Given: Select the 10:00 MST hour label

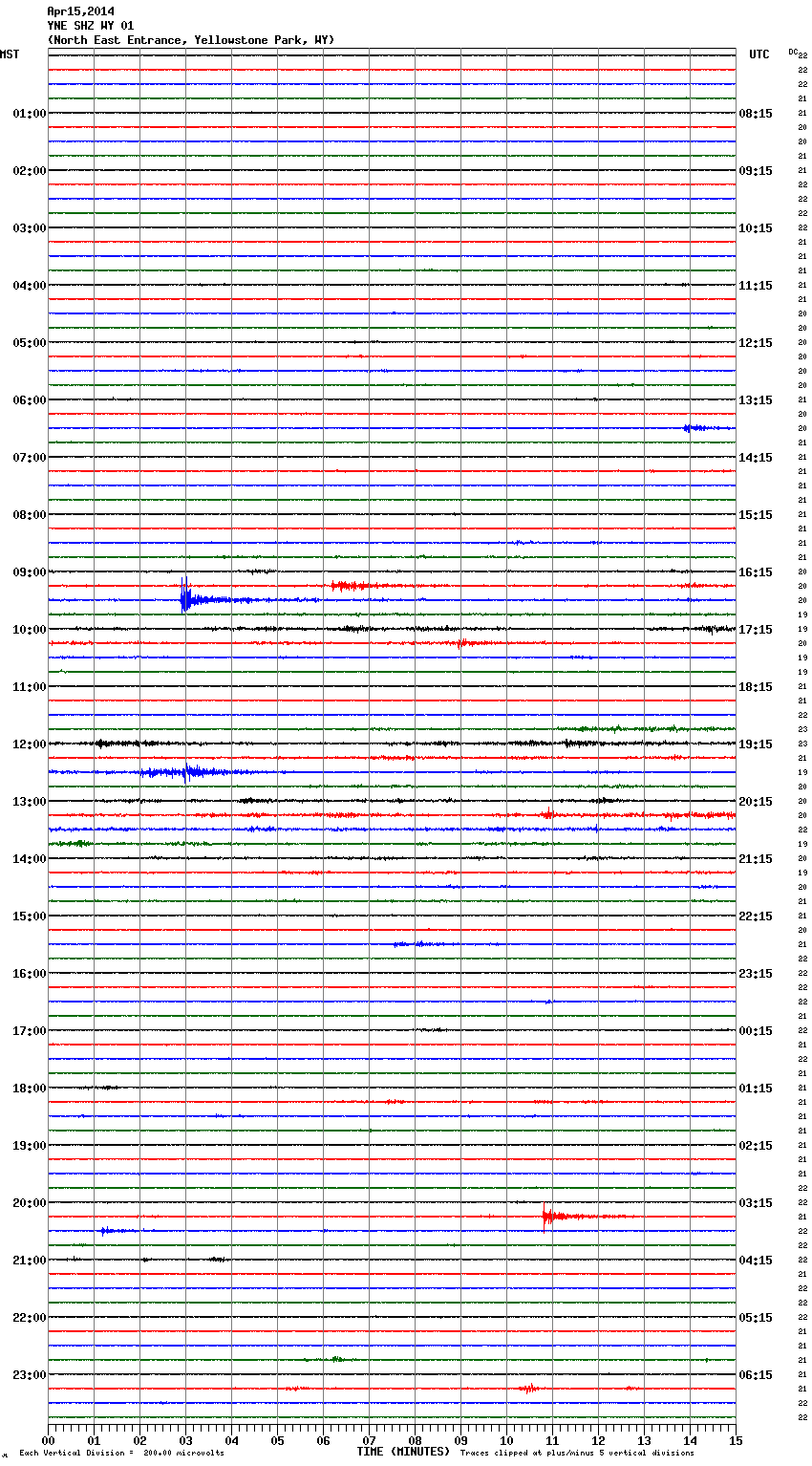Looking at the screenshot, I should pos(30,630).
